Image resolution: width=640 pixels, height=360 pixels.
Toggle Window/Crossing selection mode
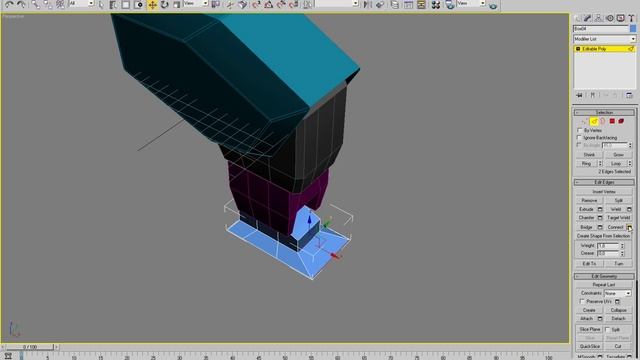138,4
